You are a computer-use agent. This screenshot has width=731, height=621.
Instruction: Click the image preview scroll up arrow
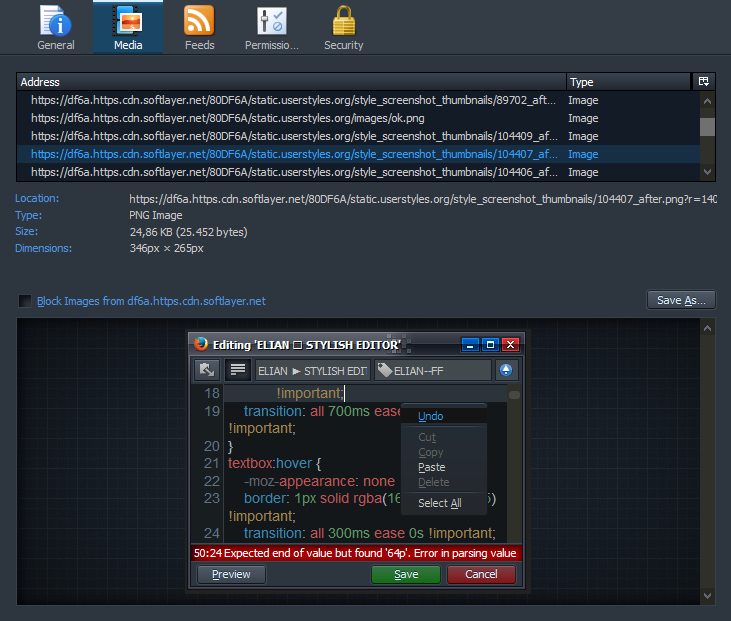tap(707, 328)
